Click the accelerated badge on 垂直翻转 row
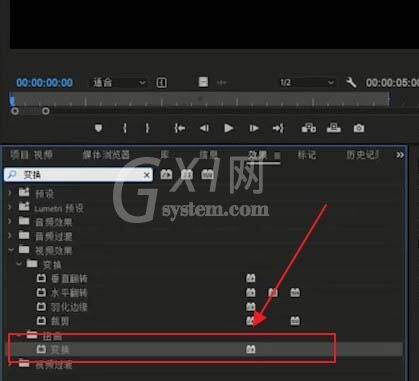The width and height of the screenshot is (419, 381). (251, 278)
